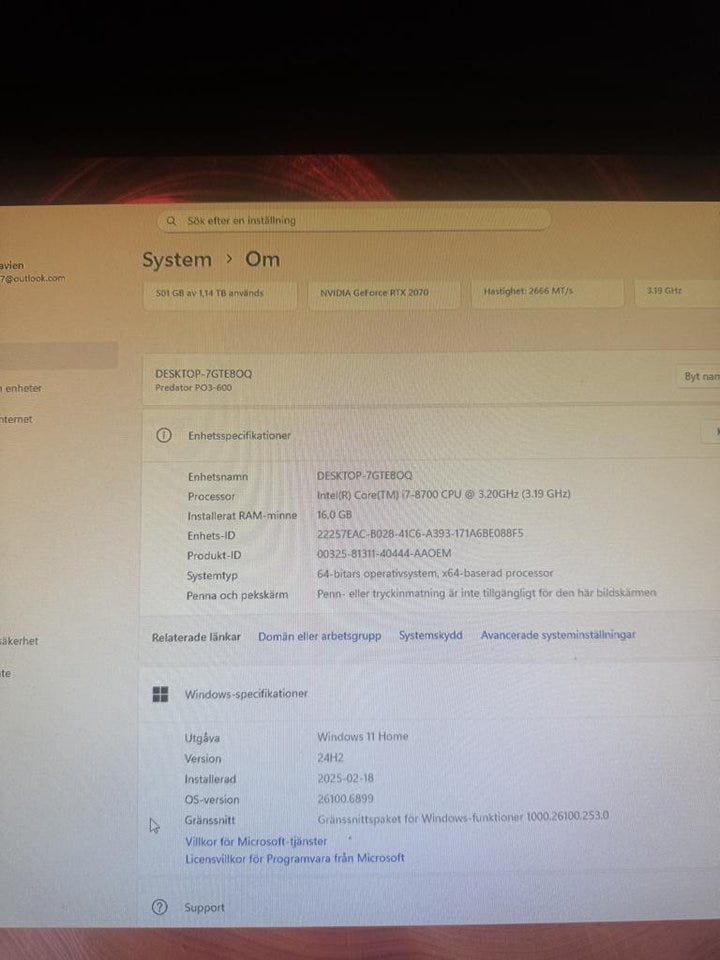Select OS-version value 26100.6899

tap(345, 798)
